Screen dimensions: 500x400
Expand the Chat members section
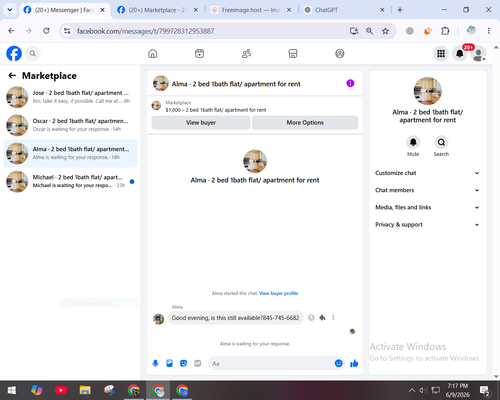427,190
